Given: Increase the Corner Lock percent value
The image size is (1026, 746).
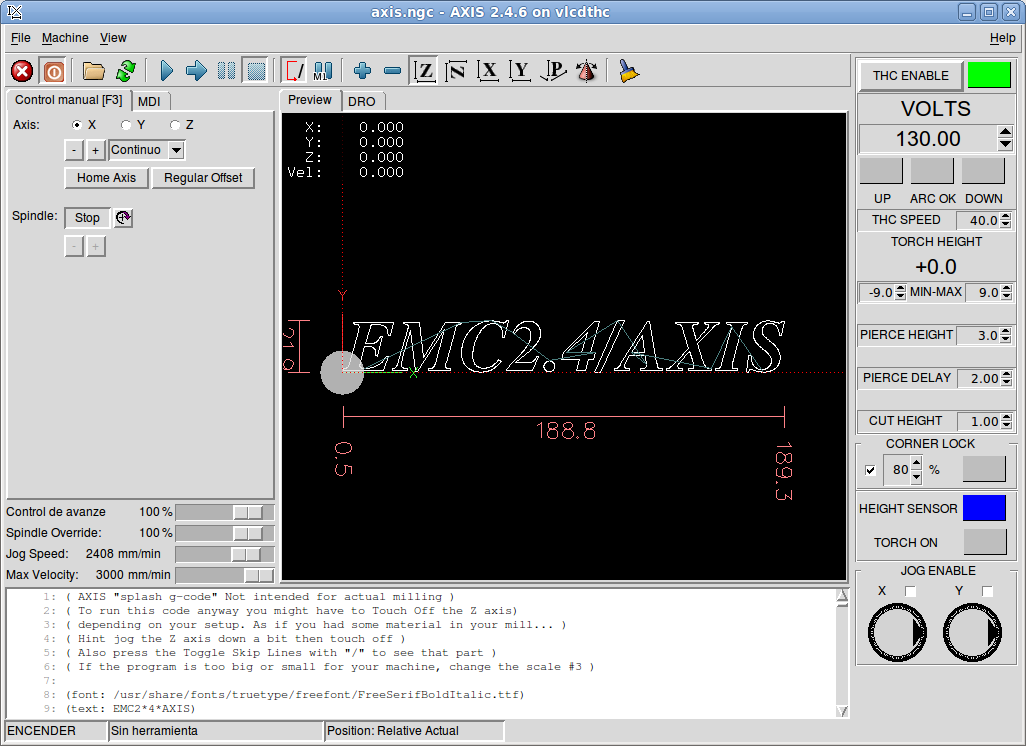Looking at the screenshot, I should pyautogui.click(x=916, y=464).
